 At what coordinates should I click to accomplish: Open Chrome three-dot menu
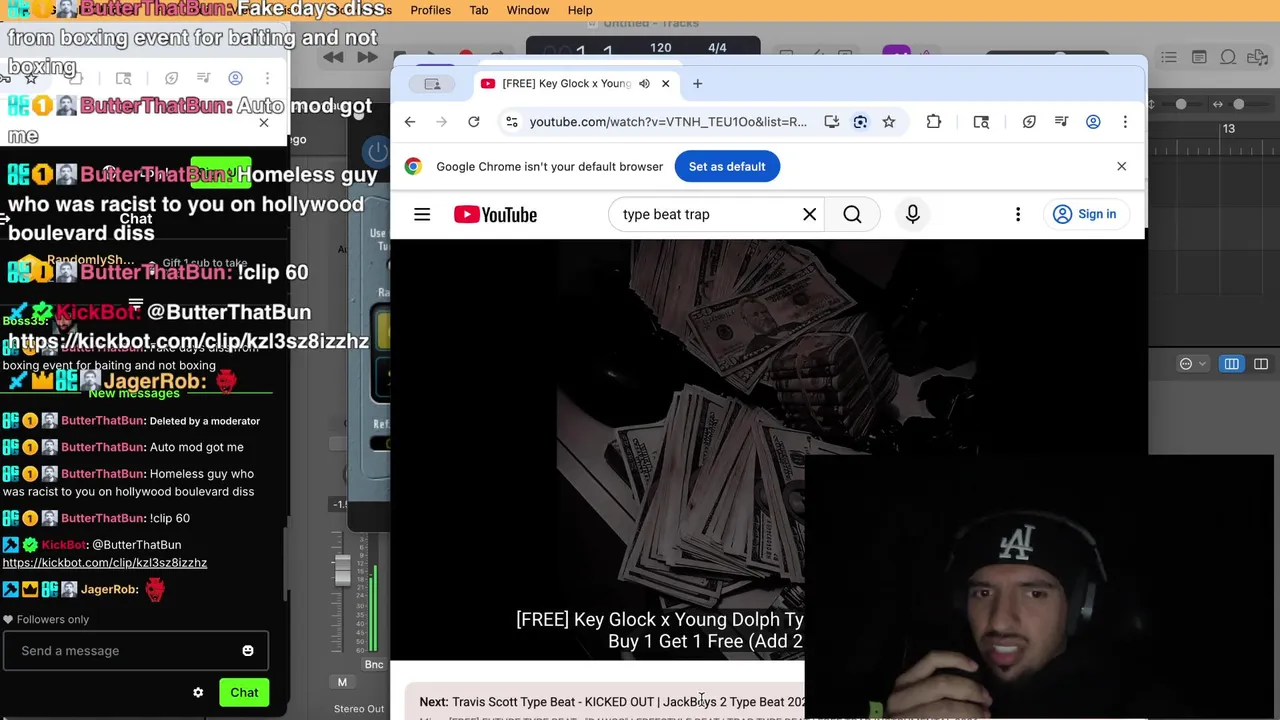1125,122
